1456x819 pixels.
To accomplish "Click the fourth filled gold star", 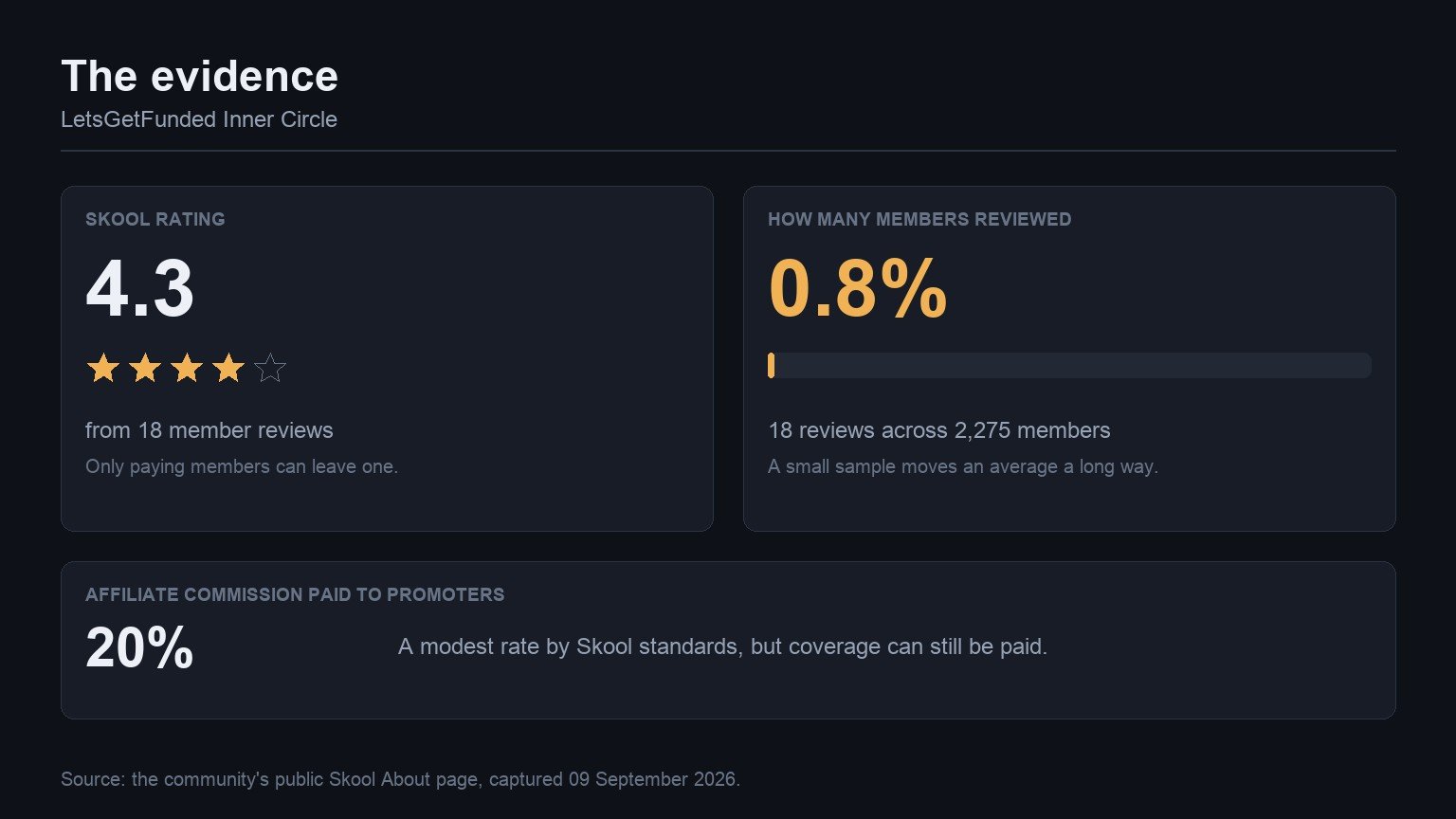I will [228, 368].
